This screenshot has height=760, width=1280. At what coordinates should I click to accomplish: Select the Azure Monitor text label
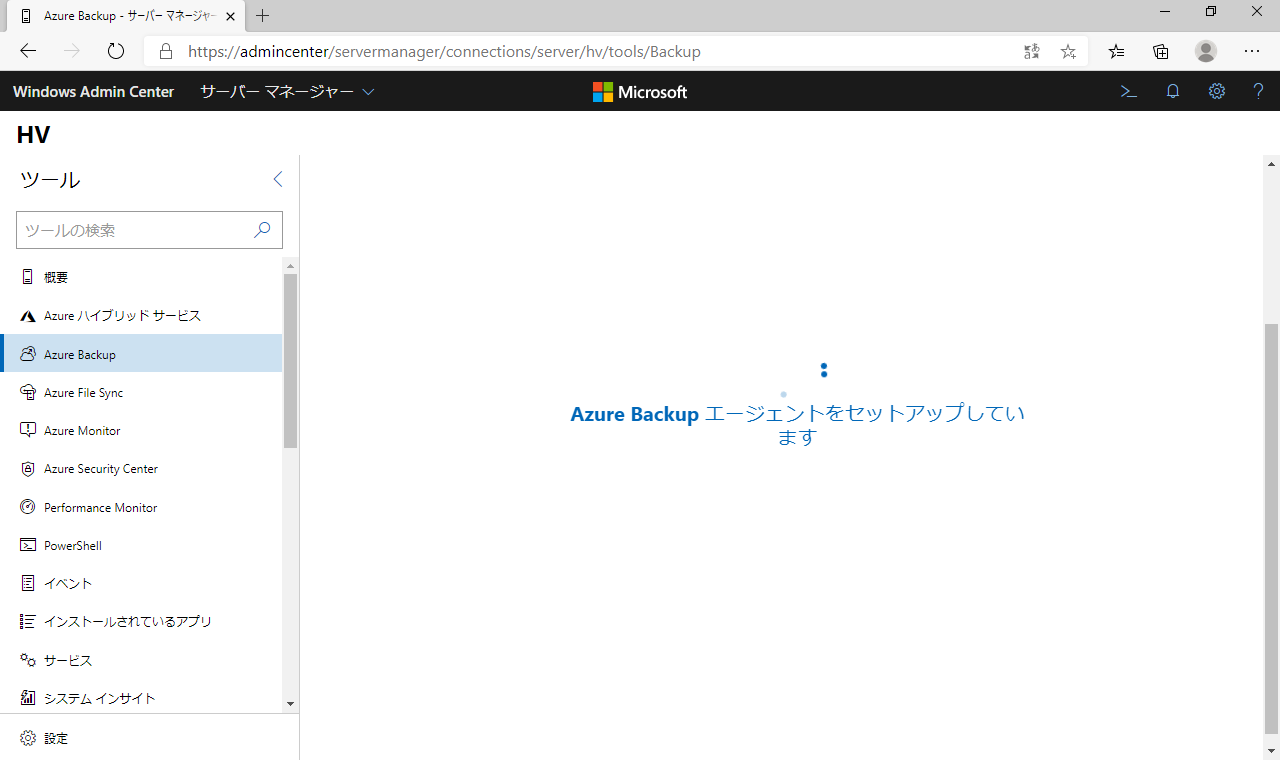point(82,430)
